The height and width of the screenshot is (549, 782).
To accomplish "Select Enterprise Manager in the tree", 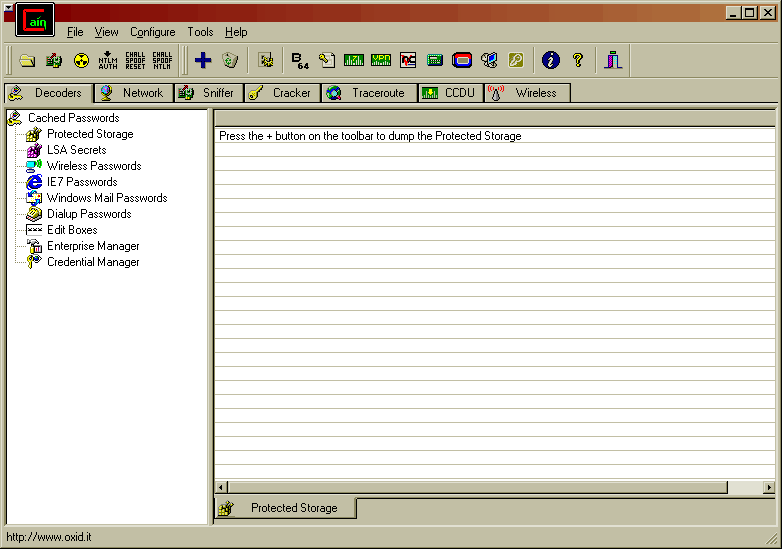I will coord(93,246).
